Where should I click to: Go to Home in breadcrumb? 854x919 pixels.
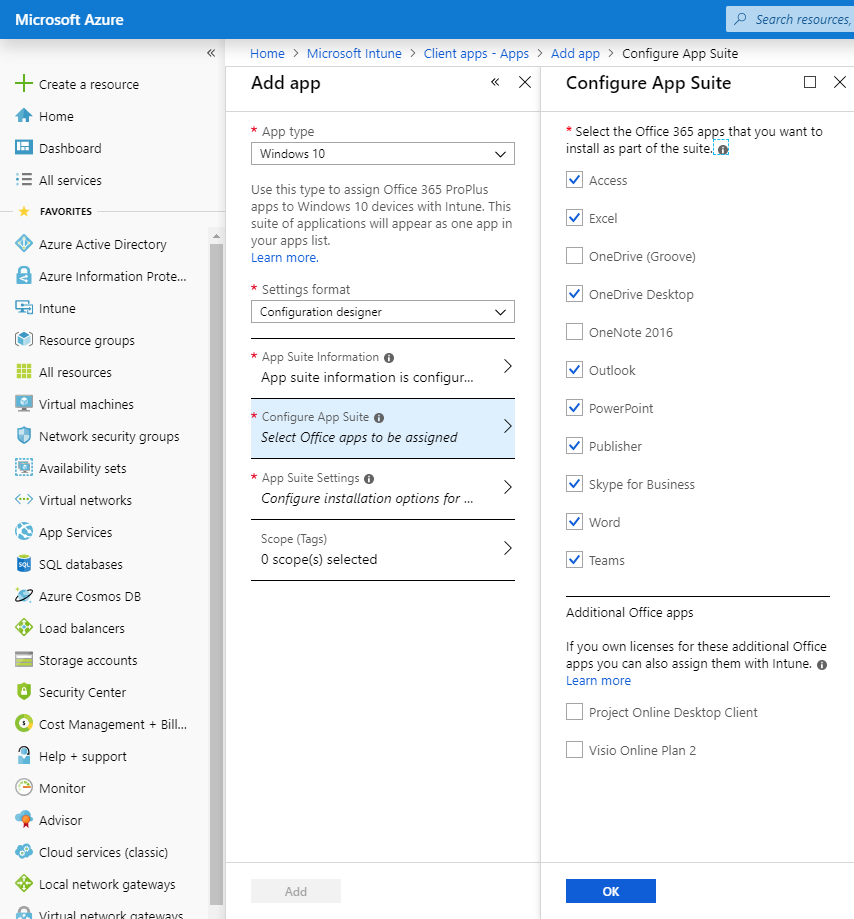click(267, 53)
